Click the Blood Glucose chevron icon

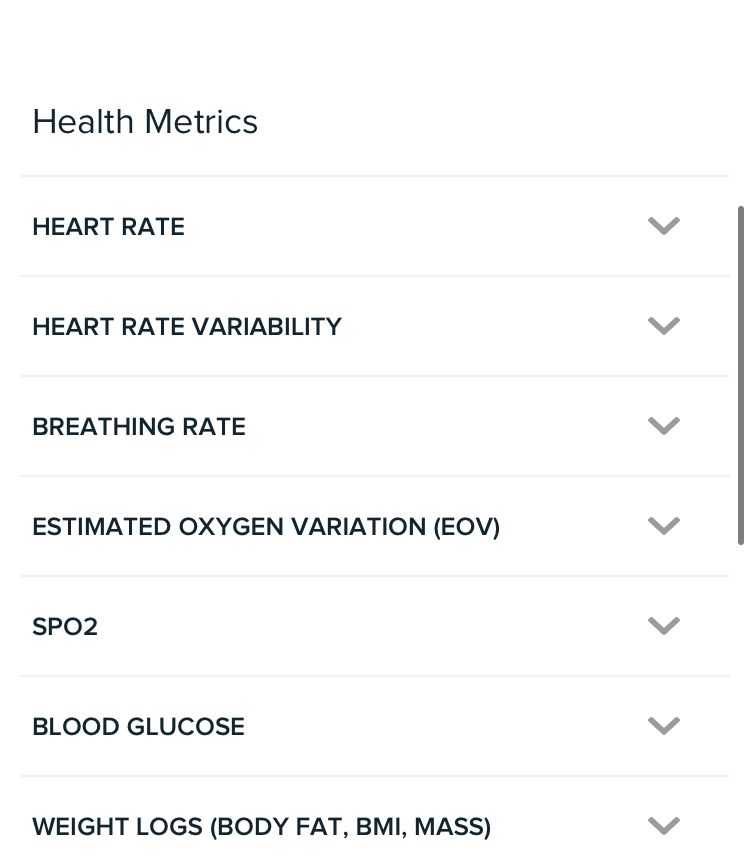tap(664, 726)
